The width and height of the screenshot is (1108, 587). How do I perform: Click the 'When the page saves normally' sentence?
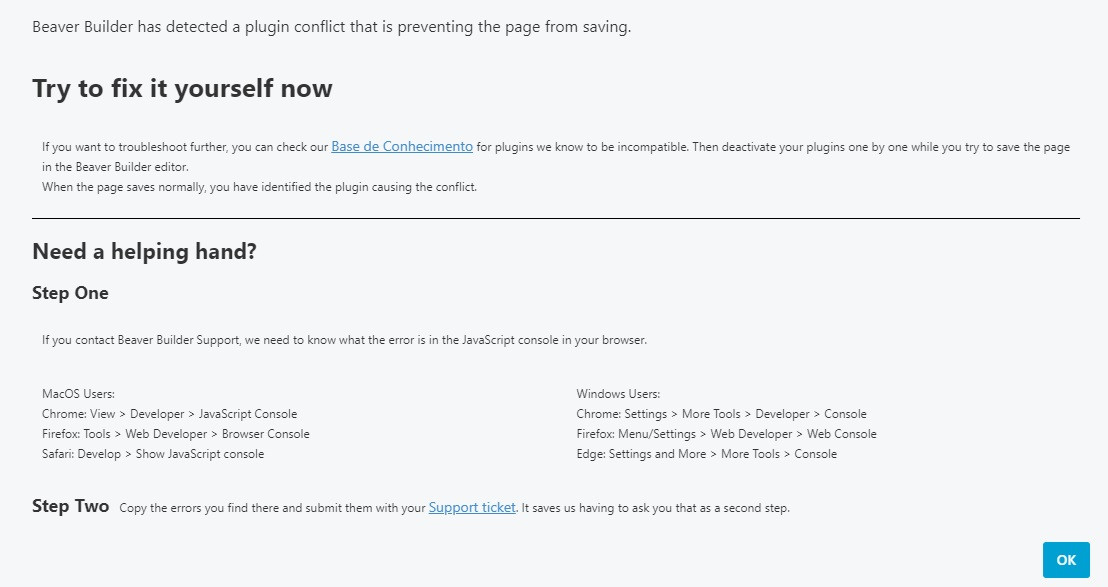coord(259,186)
